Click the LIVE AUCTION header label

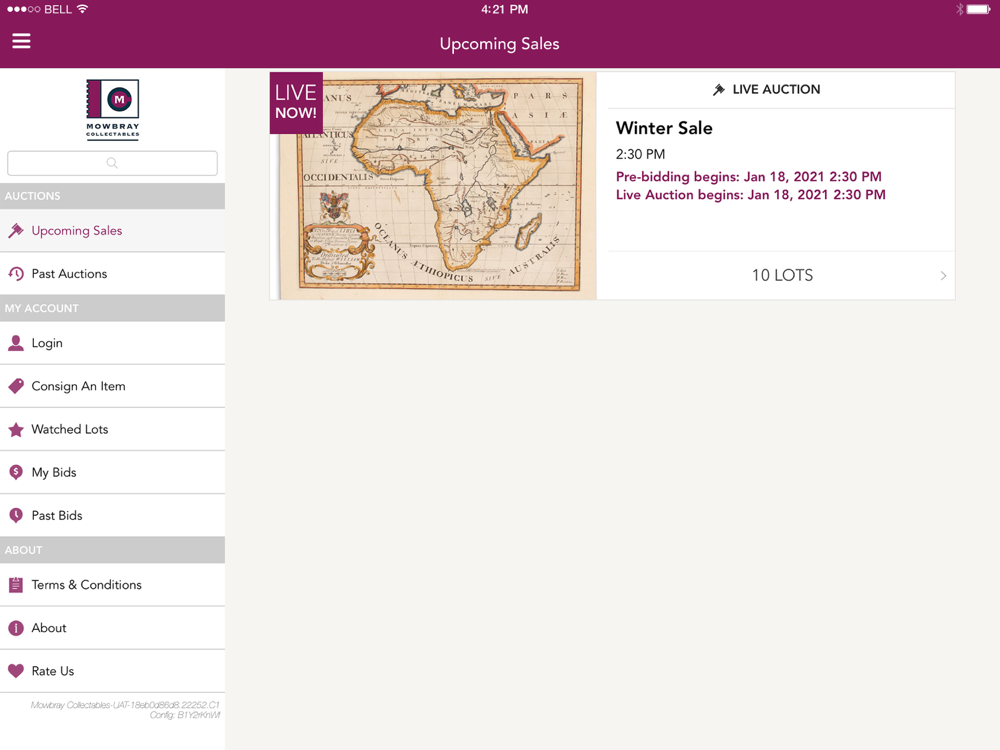[776, 89]
